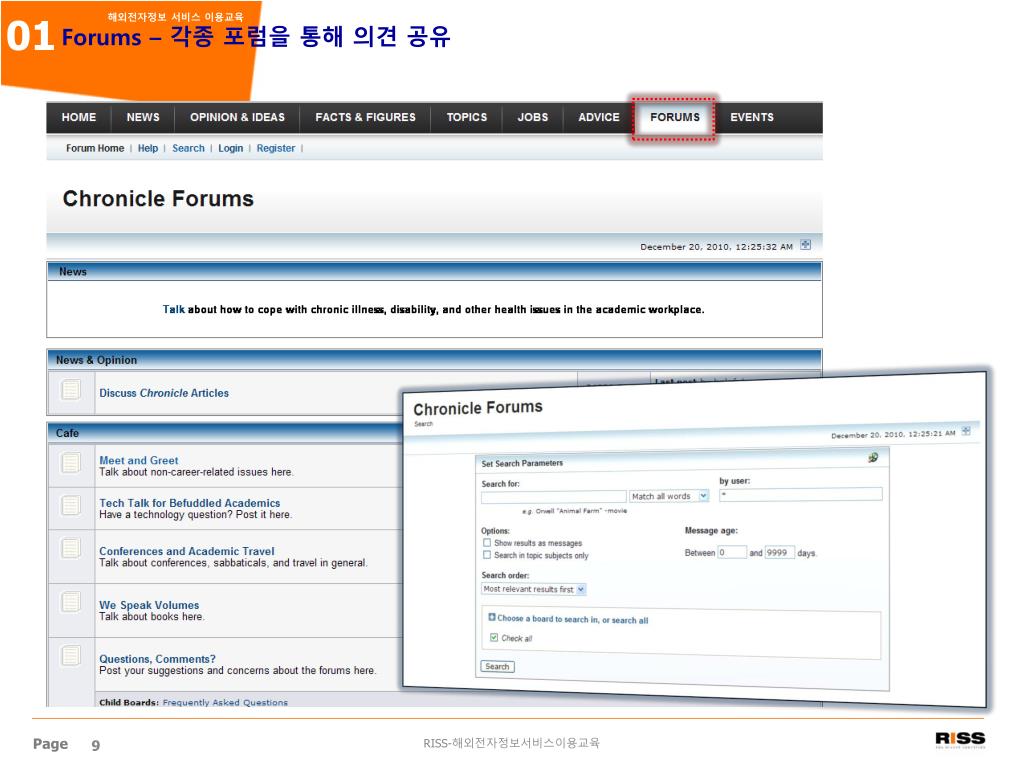Click the 'Cafe' category header

[x=225, y=433]
